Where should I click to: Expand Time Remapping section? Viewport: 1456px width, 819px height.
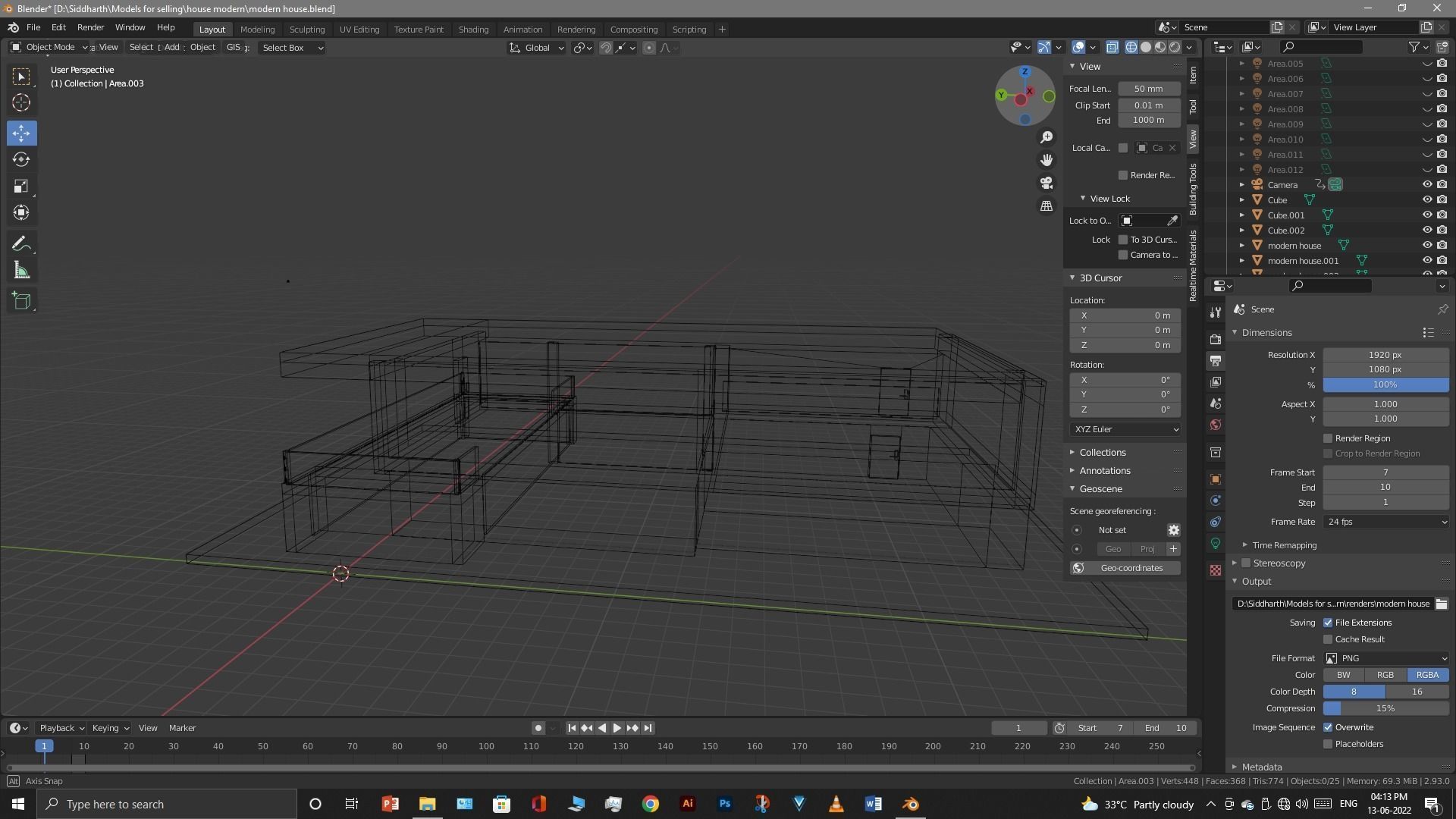(x=1284, y=545)
